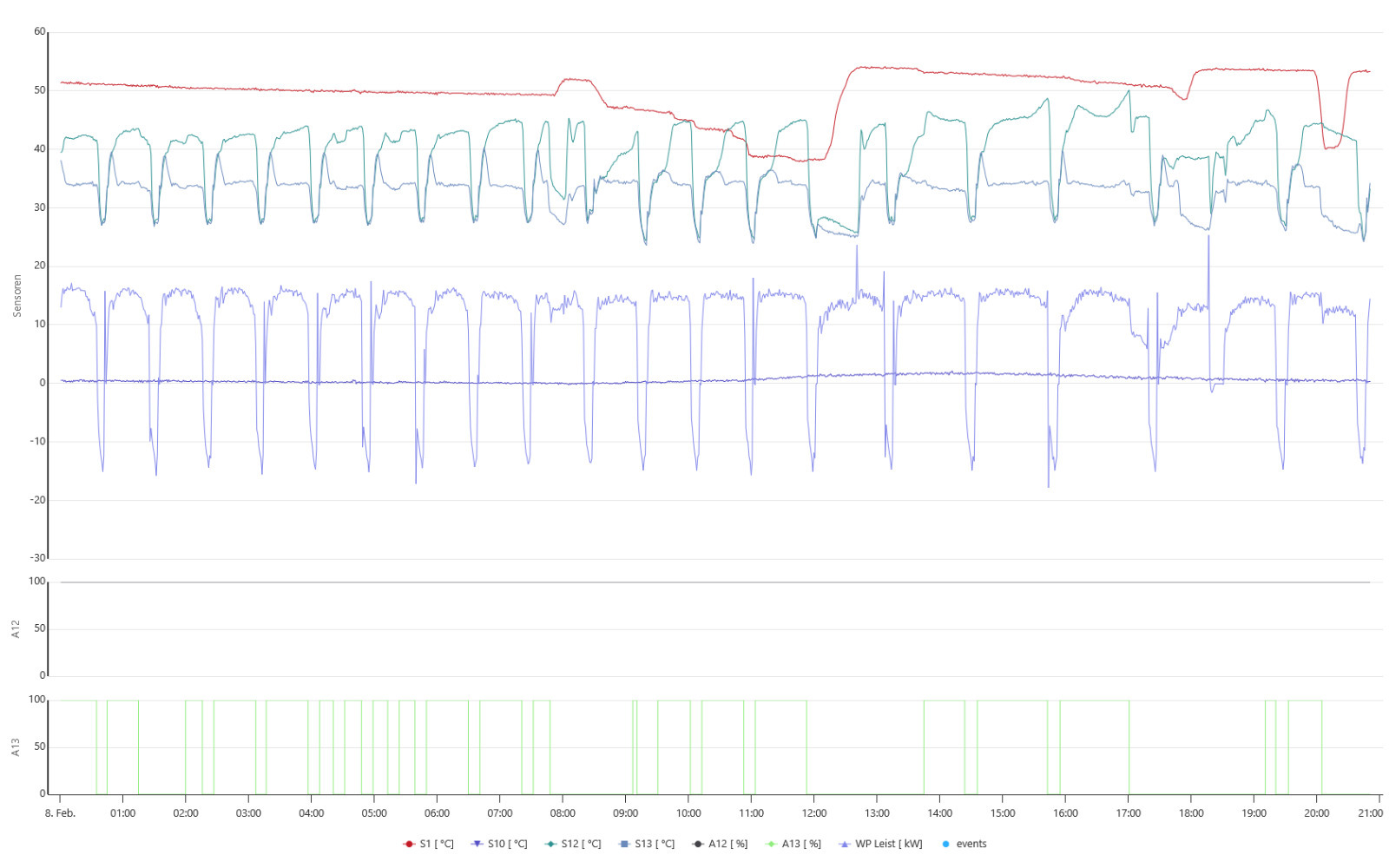Click the WP Leist triangle legend marker
Viewport: 1389px width, 868px height.
click(845, 844)
